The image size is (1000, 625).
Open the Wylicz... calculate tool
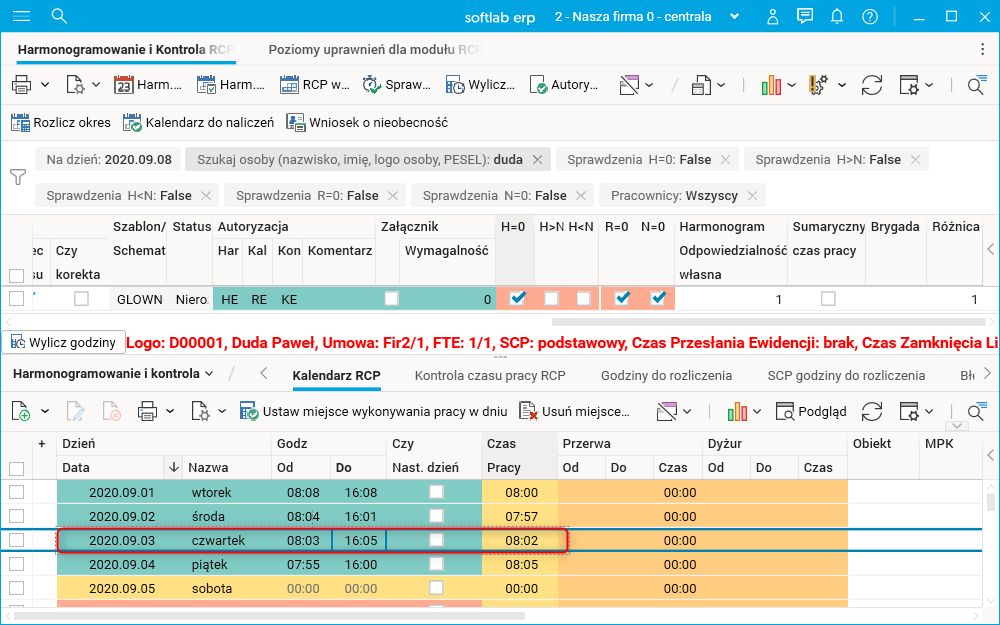480,85
